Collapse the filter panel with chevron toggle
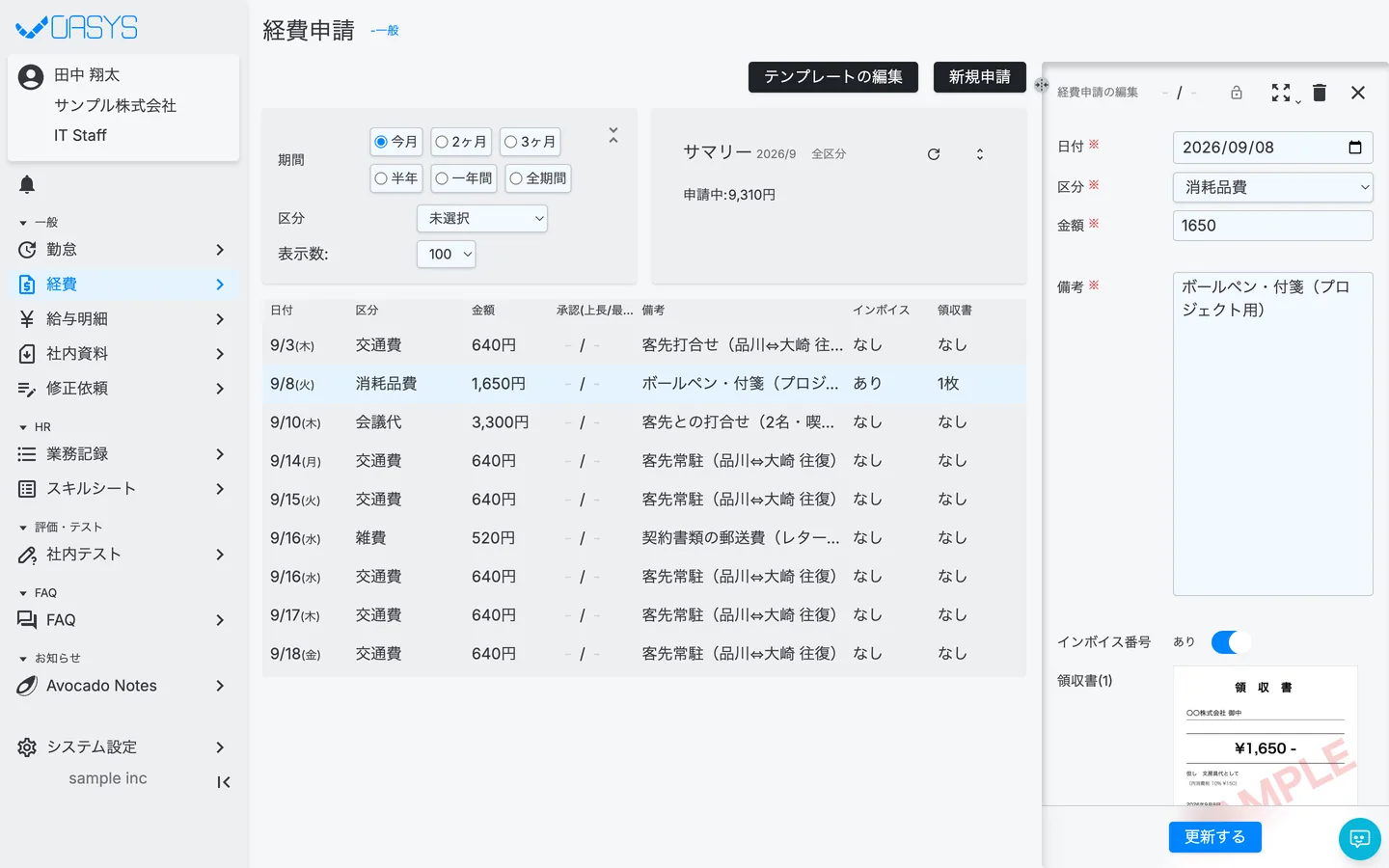 [x=613, y=136]
